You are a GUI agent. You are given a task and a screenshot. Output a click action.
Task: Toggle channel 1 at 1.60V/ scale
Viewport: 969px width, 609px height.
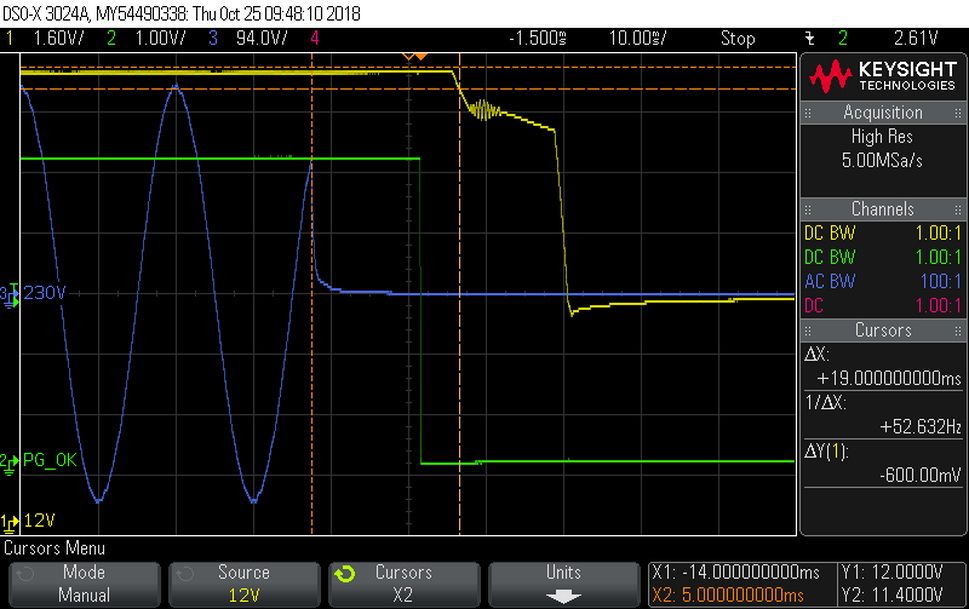(x=44, y=38)
